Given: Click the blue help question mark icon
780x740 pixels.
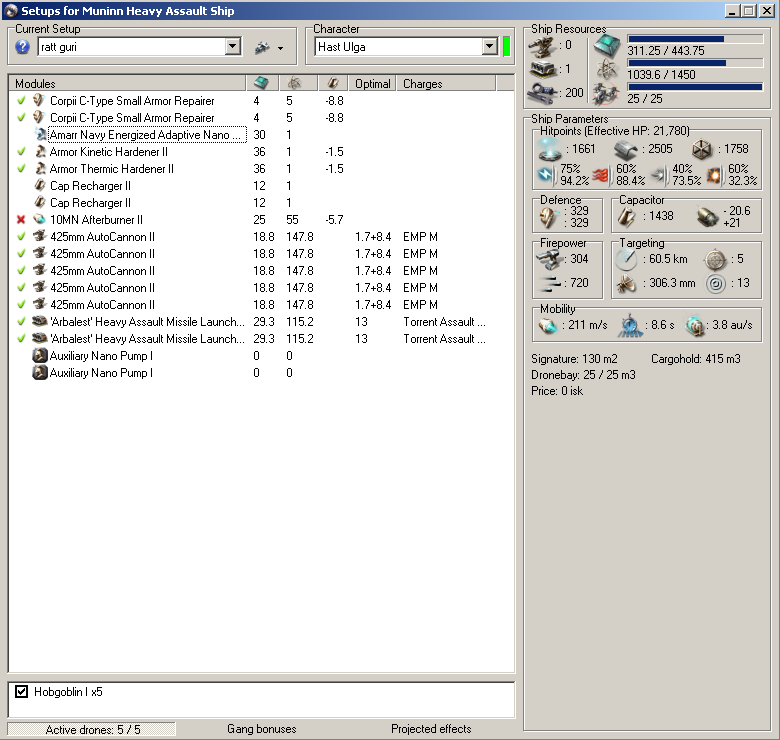Looking at the screenshot, I should point(22,47).
